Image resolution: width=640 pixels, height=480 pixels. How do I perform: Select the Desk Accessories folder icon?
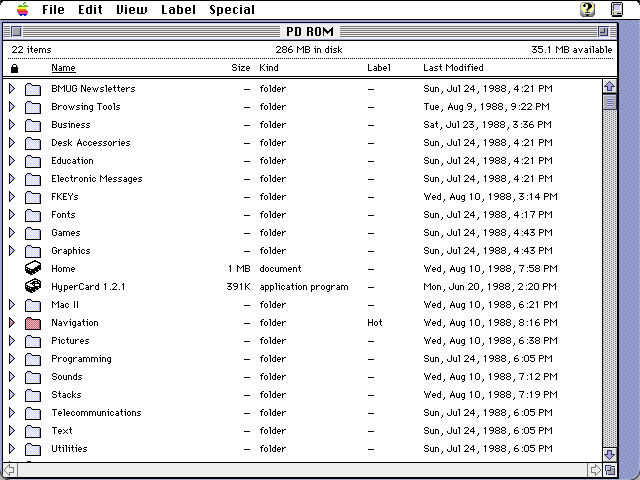pos(33,143)
